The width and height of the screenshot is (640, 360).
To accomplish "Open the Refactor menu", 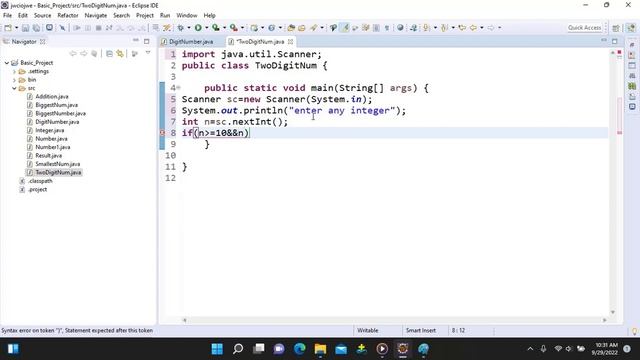I will tap(68, 15).
